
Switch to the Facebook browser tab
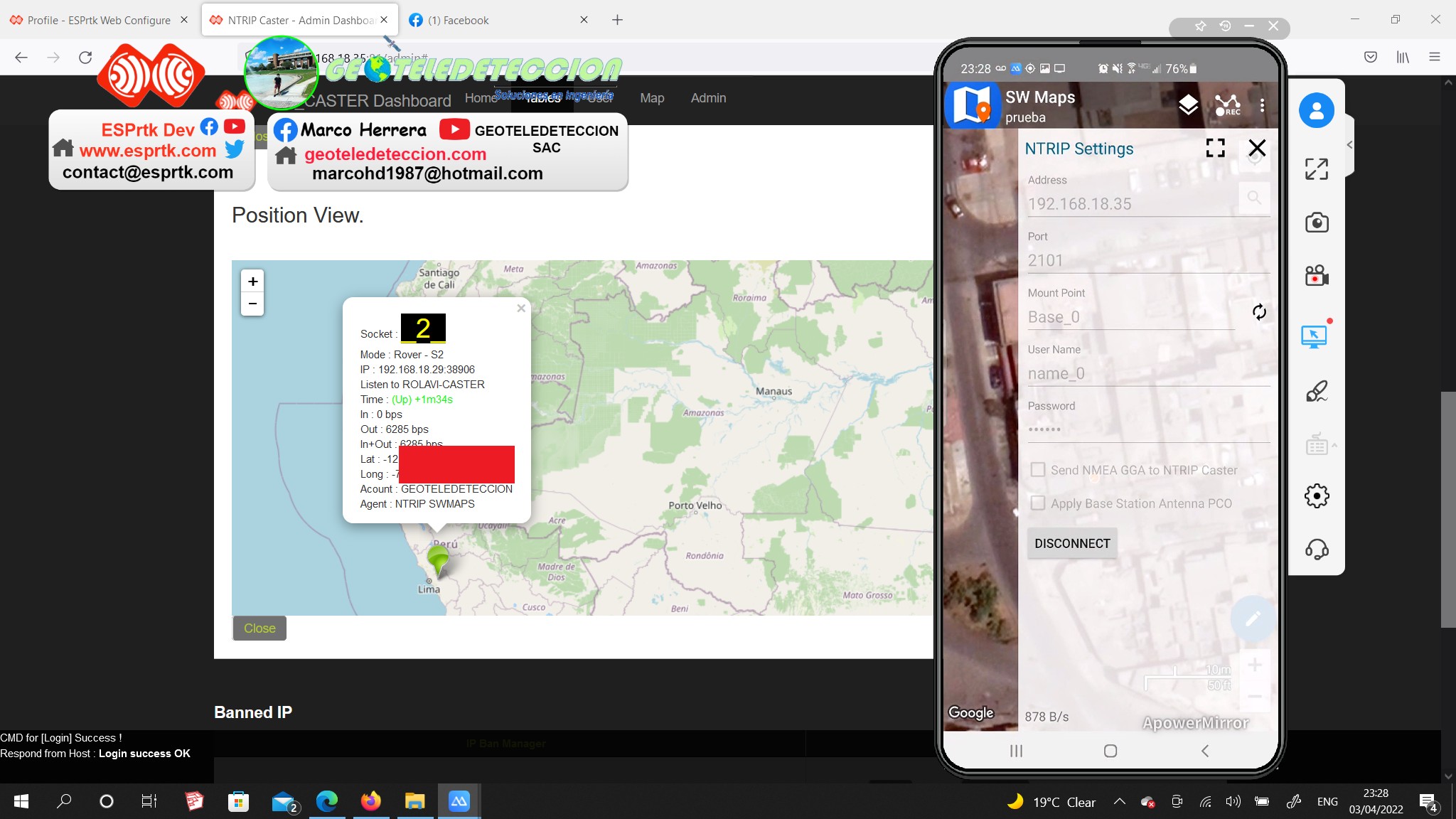[459, 20]
